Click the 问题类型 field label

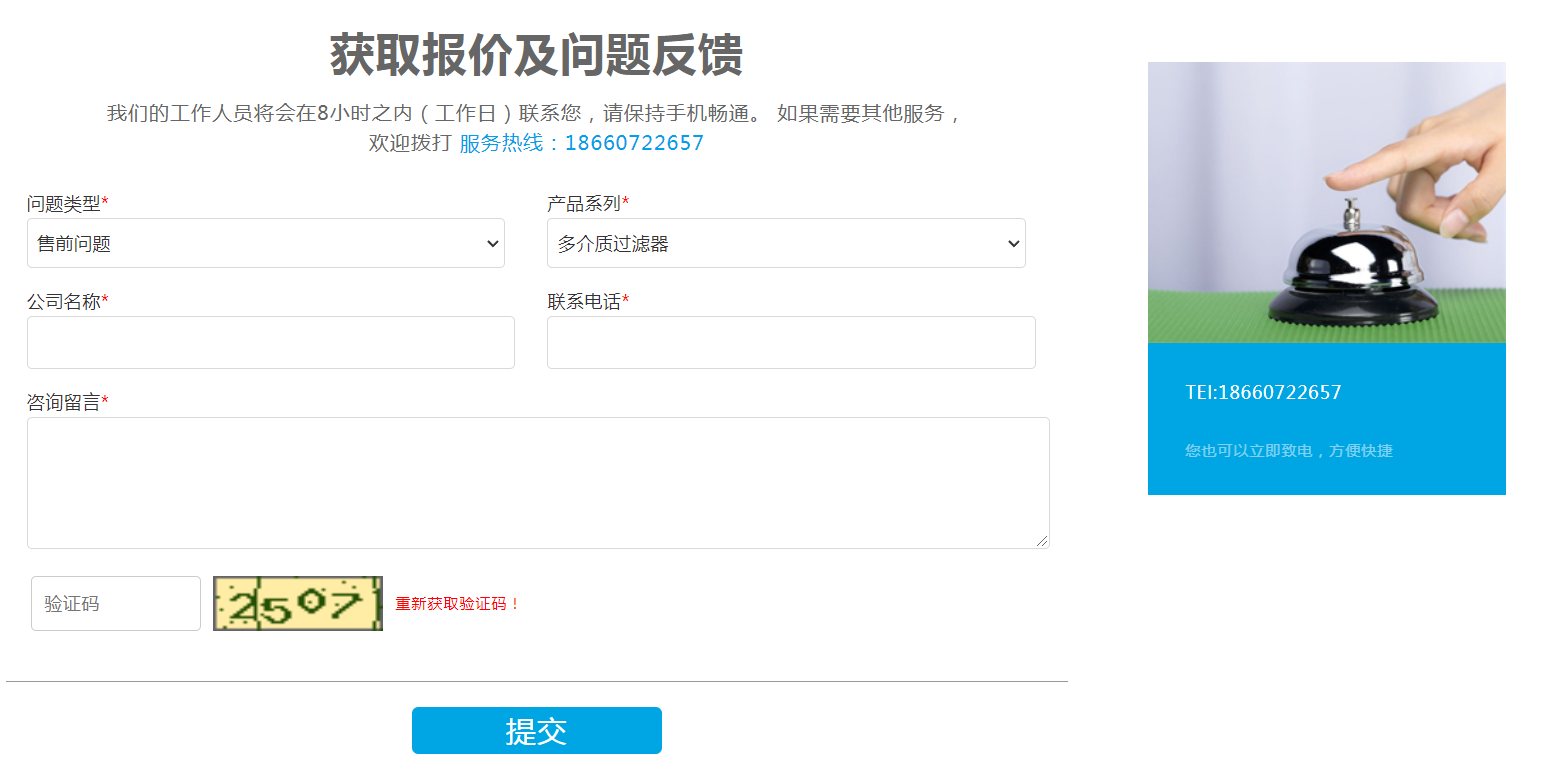click(x=64, y=204)
